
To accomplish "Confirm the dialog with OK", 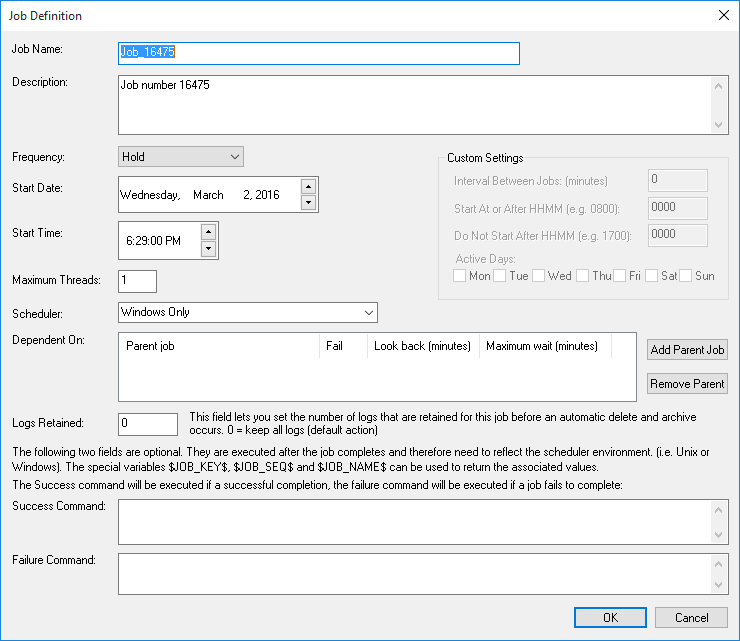I will 610,618.
